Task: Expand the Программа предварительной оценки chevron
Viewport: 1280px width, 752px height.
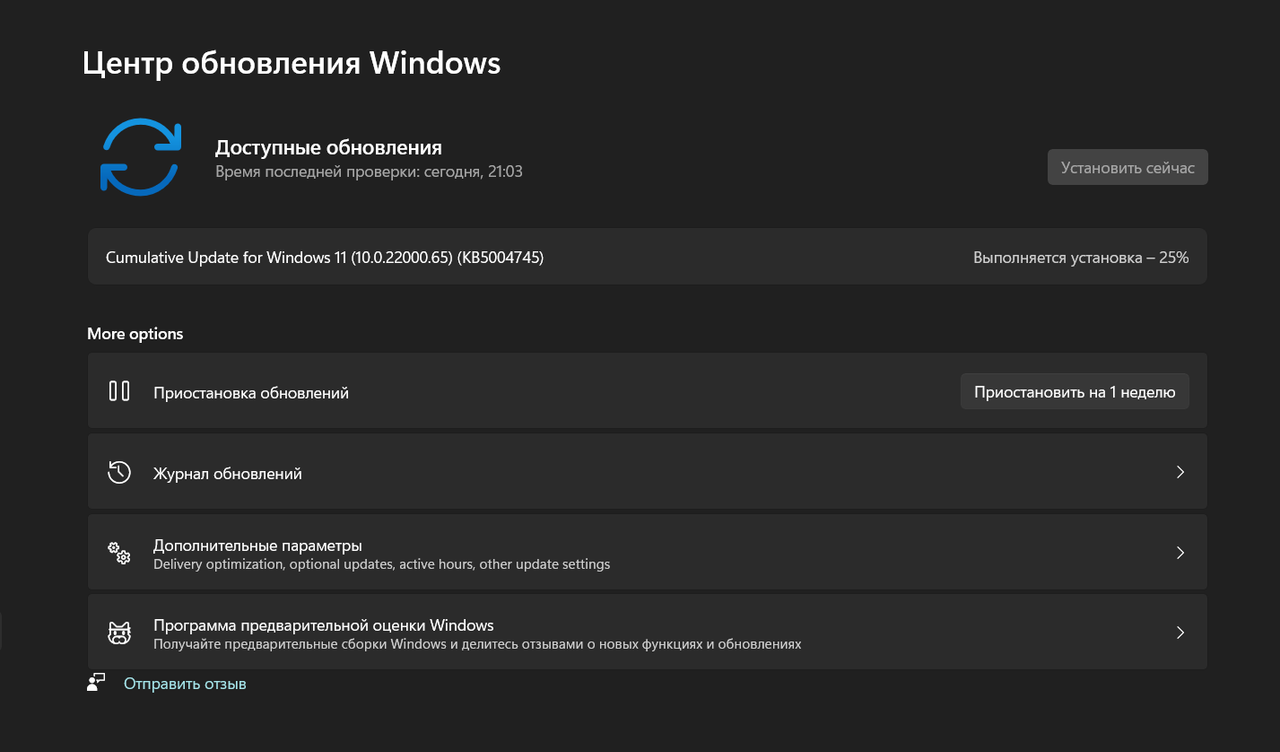Action: point(1179,632)
